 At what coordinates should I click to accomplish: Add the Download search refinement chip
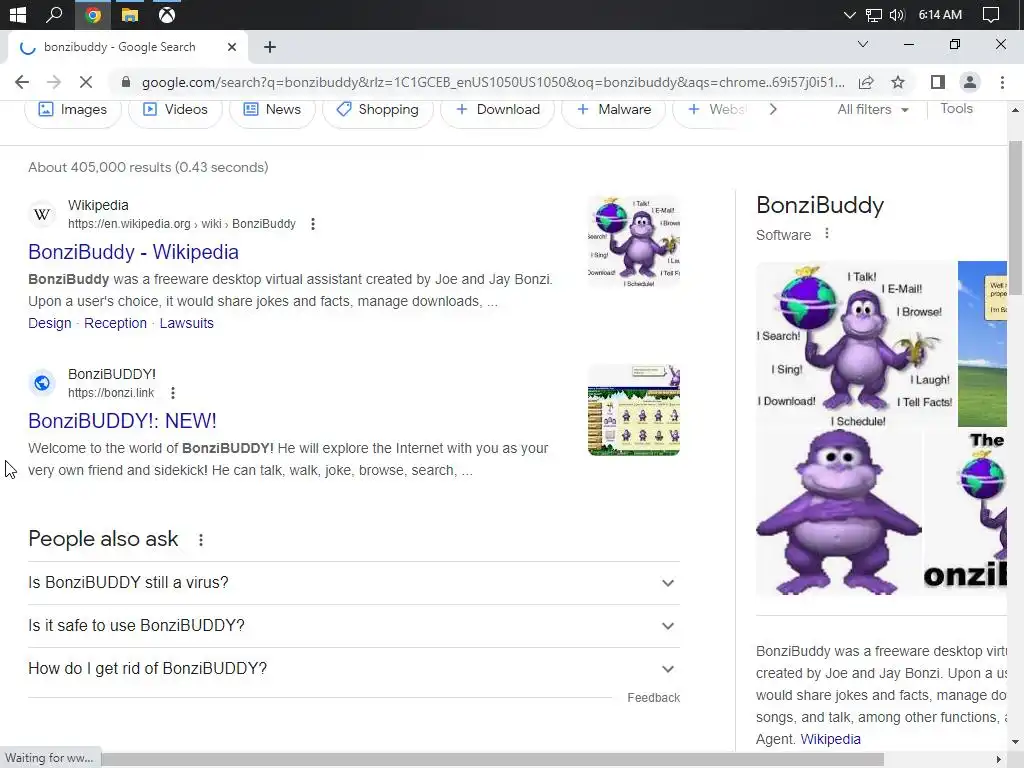(498, 110)
